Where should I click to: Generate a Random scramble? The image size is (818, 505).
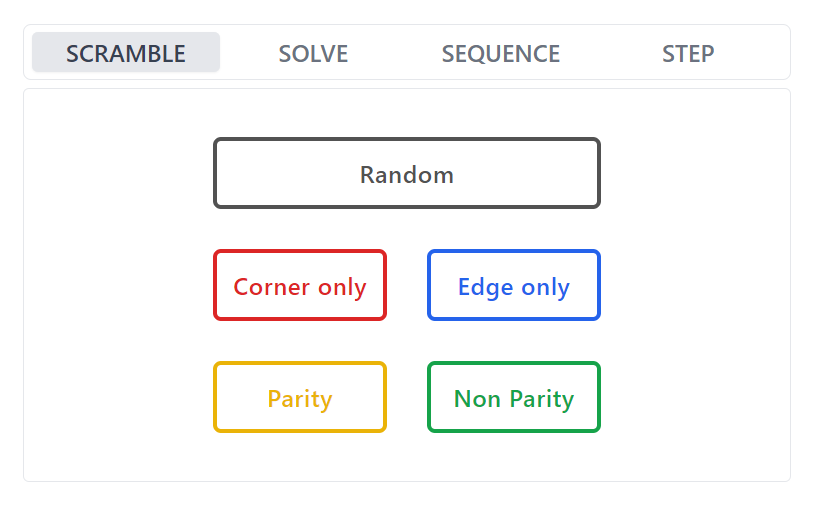point(406,174)
